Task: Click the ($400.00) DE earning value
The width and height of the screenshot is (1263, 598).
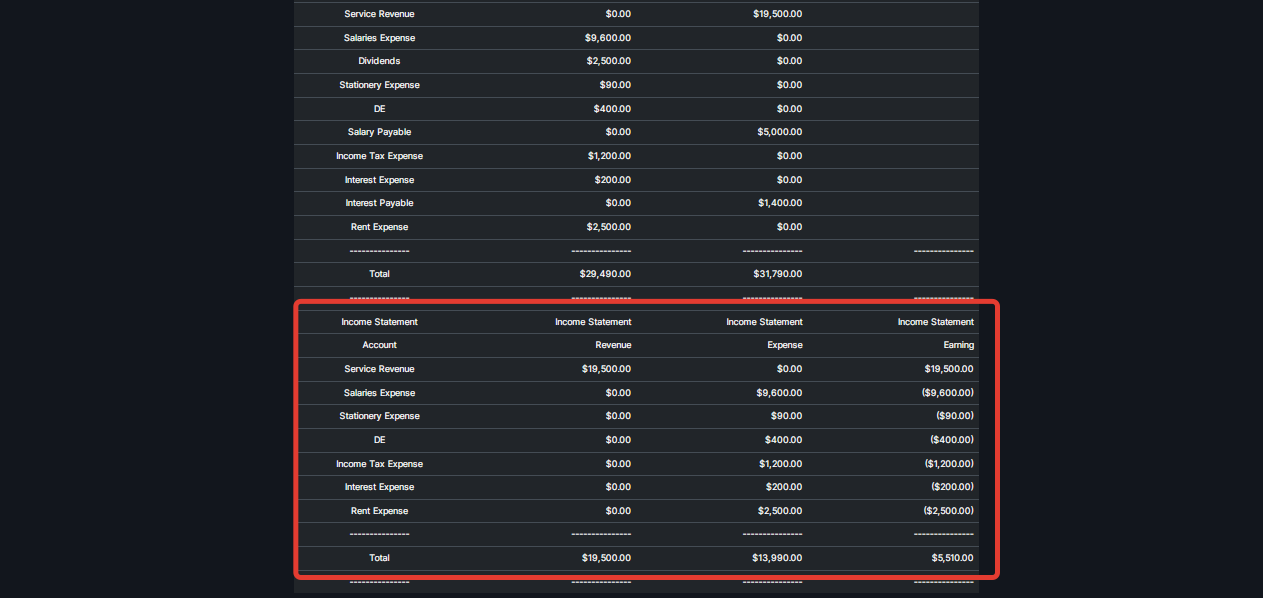Action: [x=951, y=440]
